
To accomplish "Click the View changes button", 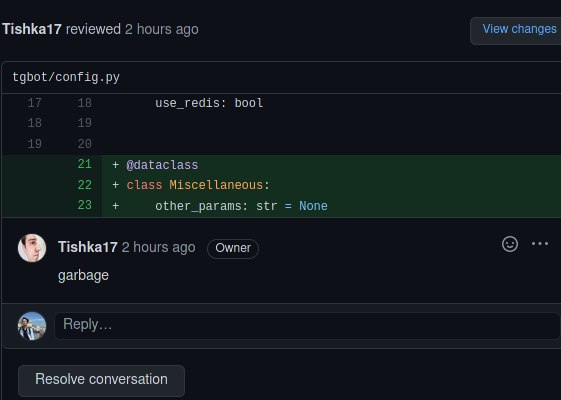I will click(519, 29).
